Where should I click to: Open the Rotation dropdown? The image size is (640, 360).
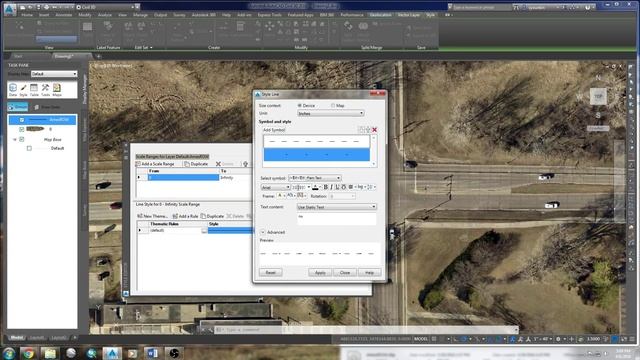(x=342, y=196)
